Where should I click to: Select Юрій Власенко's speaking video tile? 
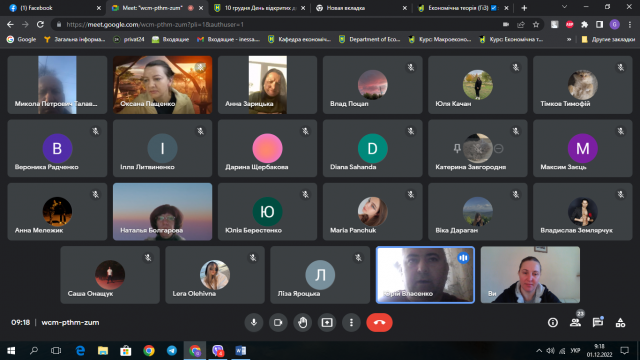pos(425,275)
